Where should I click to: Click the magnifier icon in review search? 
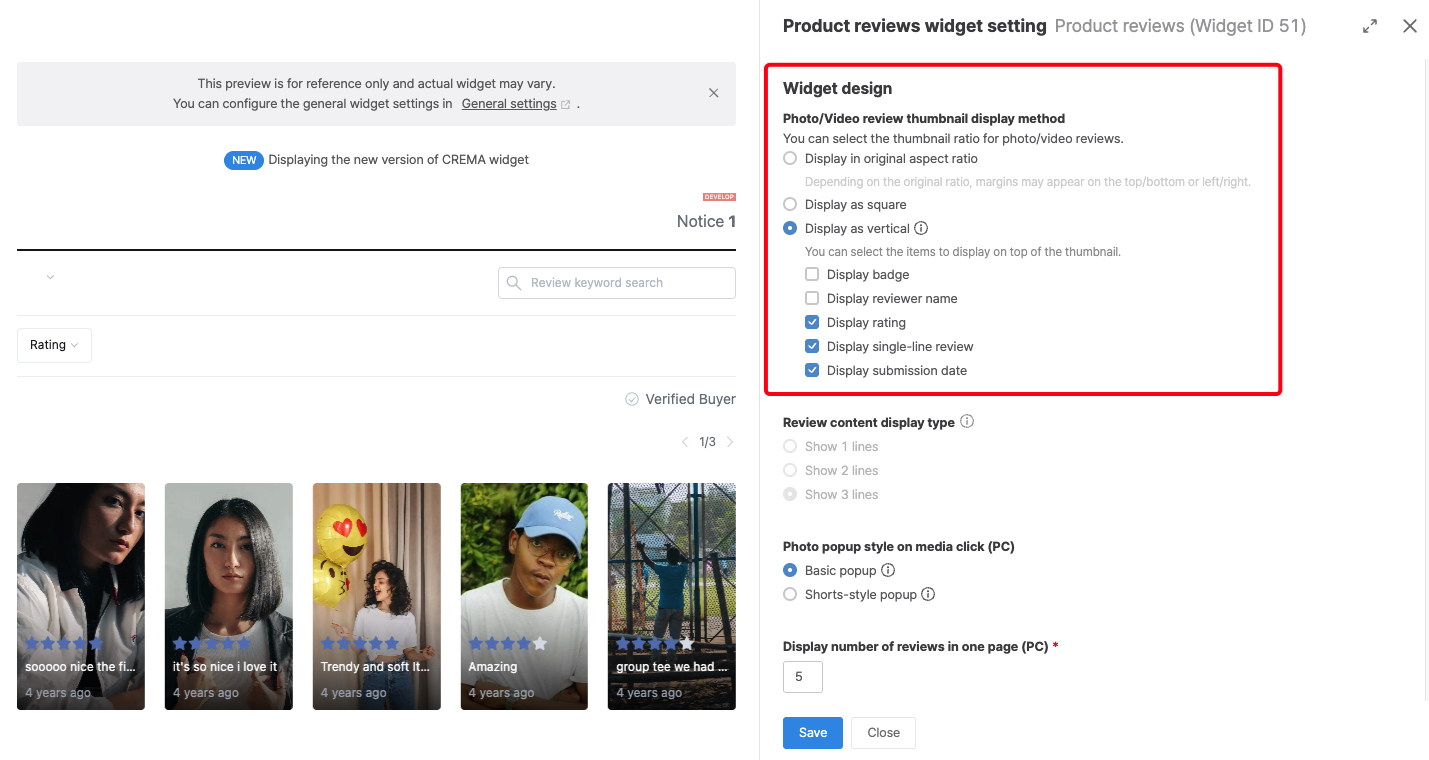pos(514,283)
